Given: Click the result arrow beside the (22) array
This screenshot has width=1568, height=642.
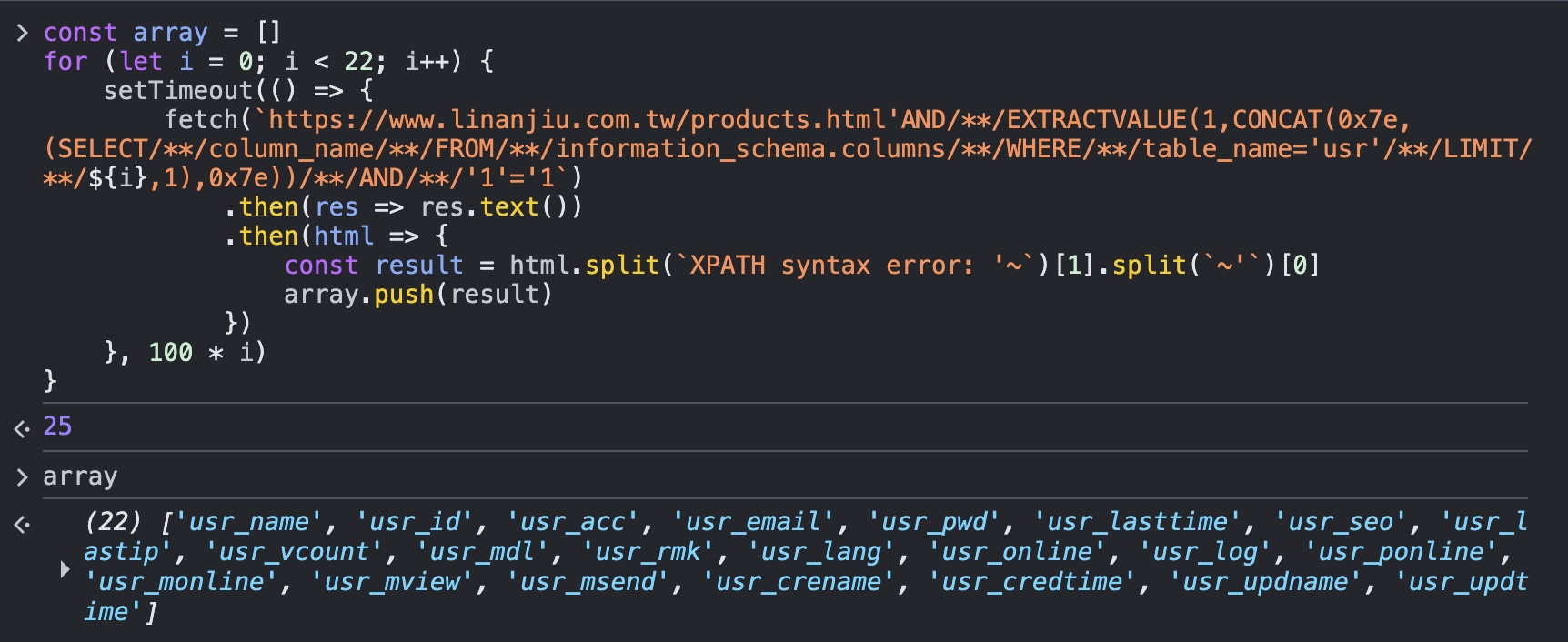Looking at the screenshot, I should pyautogui.click(x=23, y=524).
